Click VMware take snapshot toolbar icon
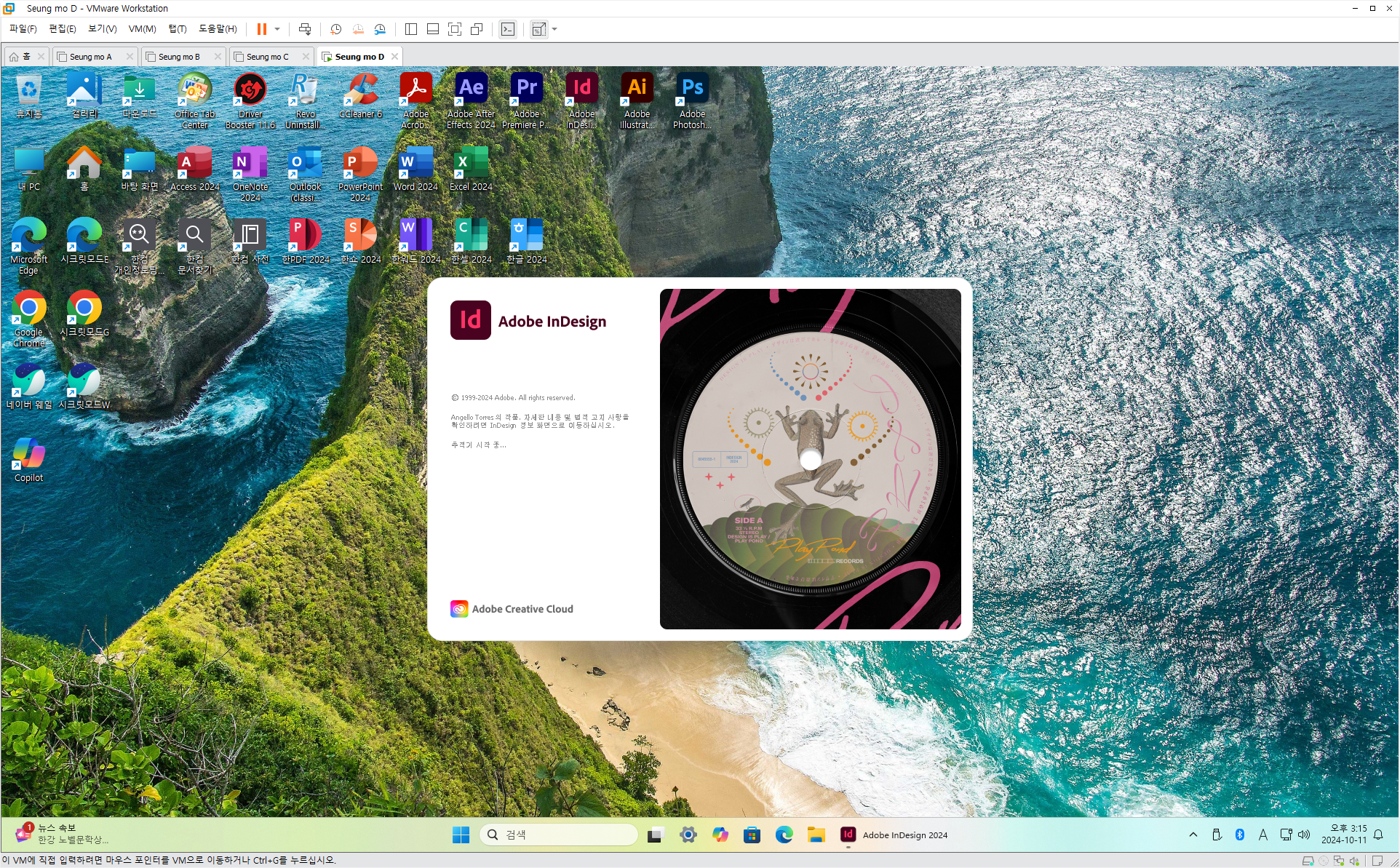This screenshot has width=1400, height=868. pos(335,29)
